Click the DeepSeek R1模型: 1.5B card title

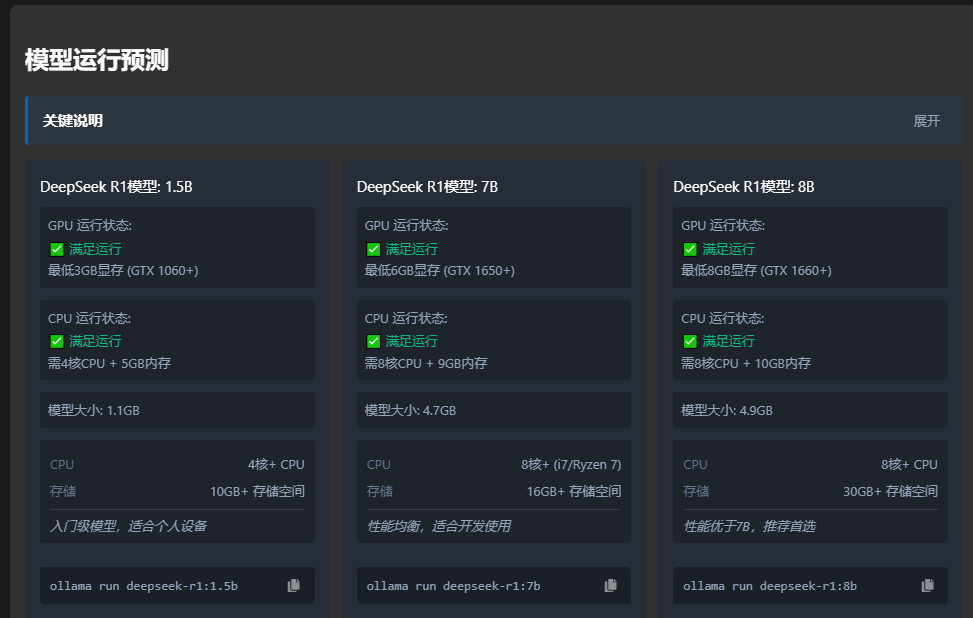pyautogui.click(x=116, y=187)
